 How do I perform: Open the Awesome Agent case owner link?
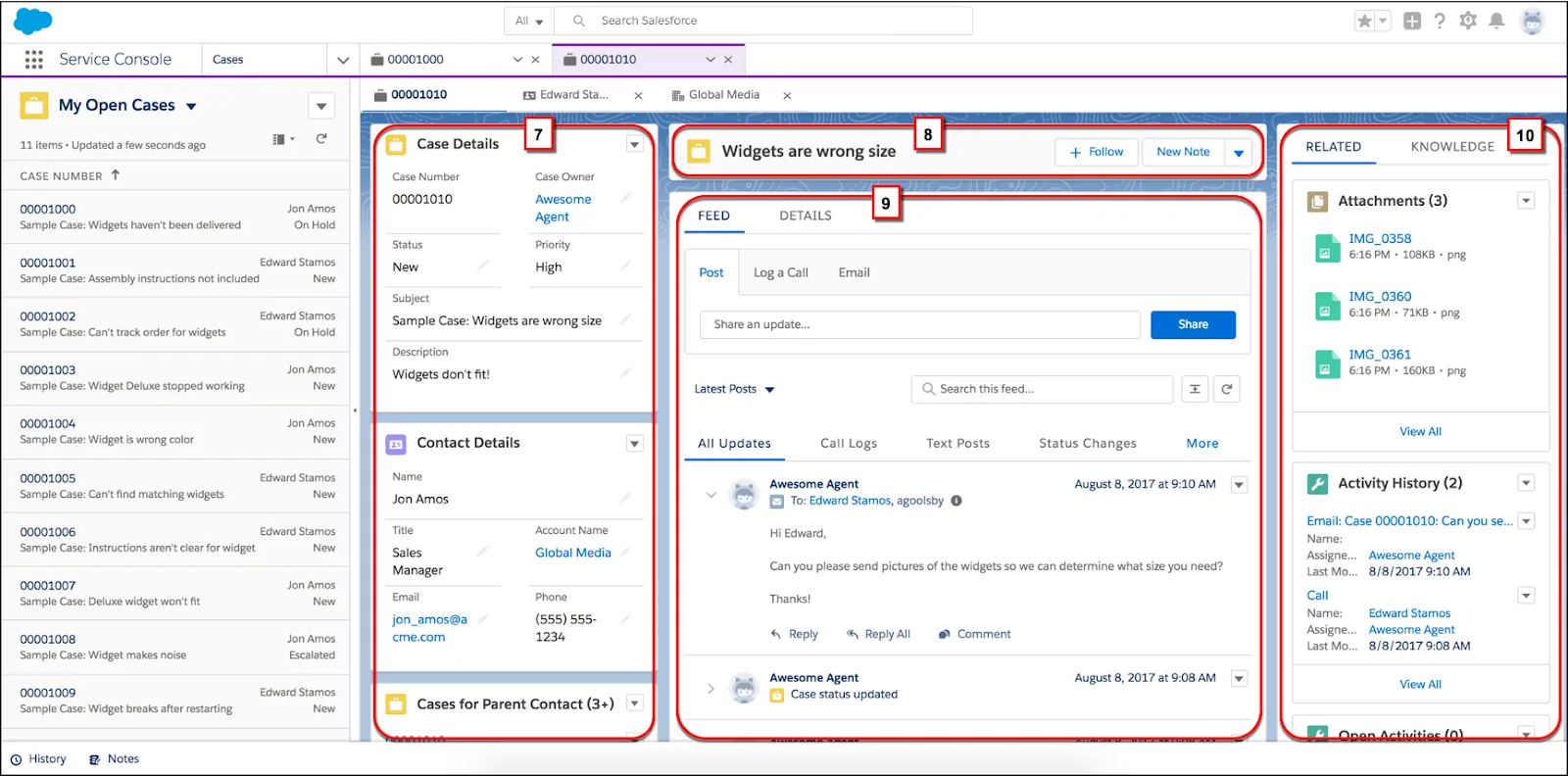(563, 208)
